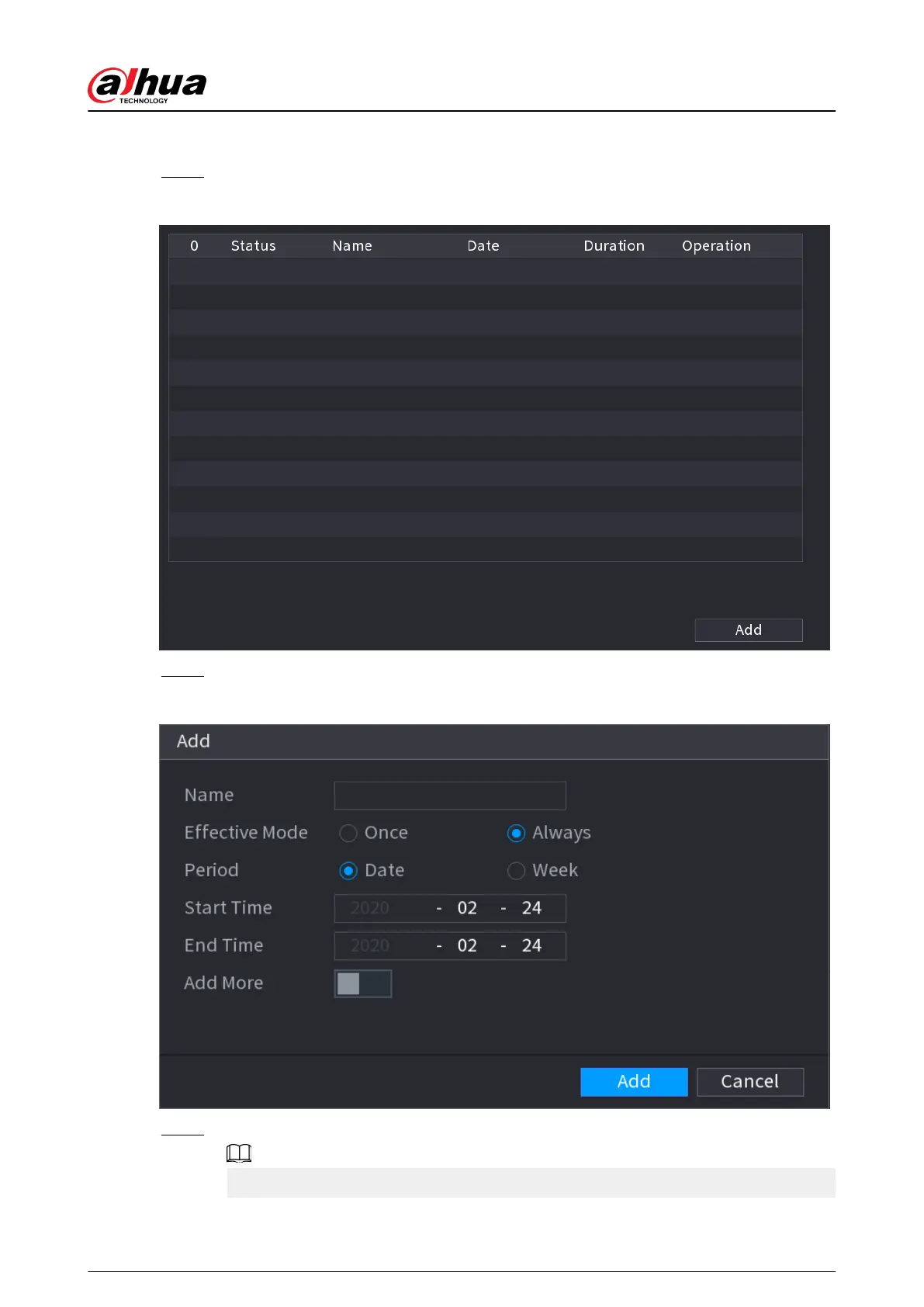Toggle the Add More switch

(362, 983)
